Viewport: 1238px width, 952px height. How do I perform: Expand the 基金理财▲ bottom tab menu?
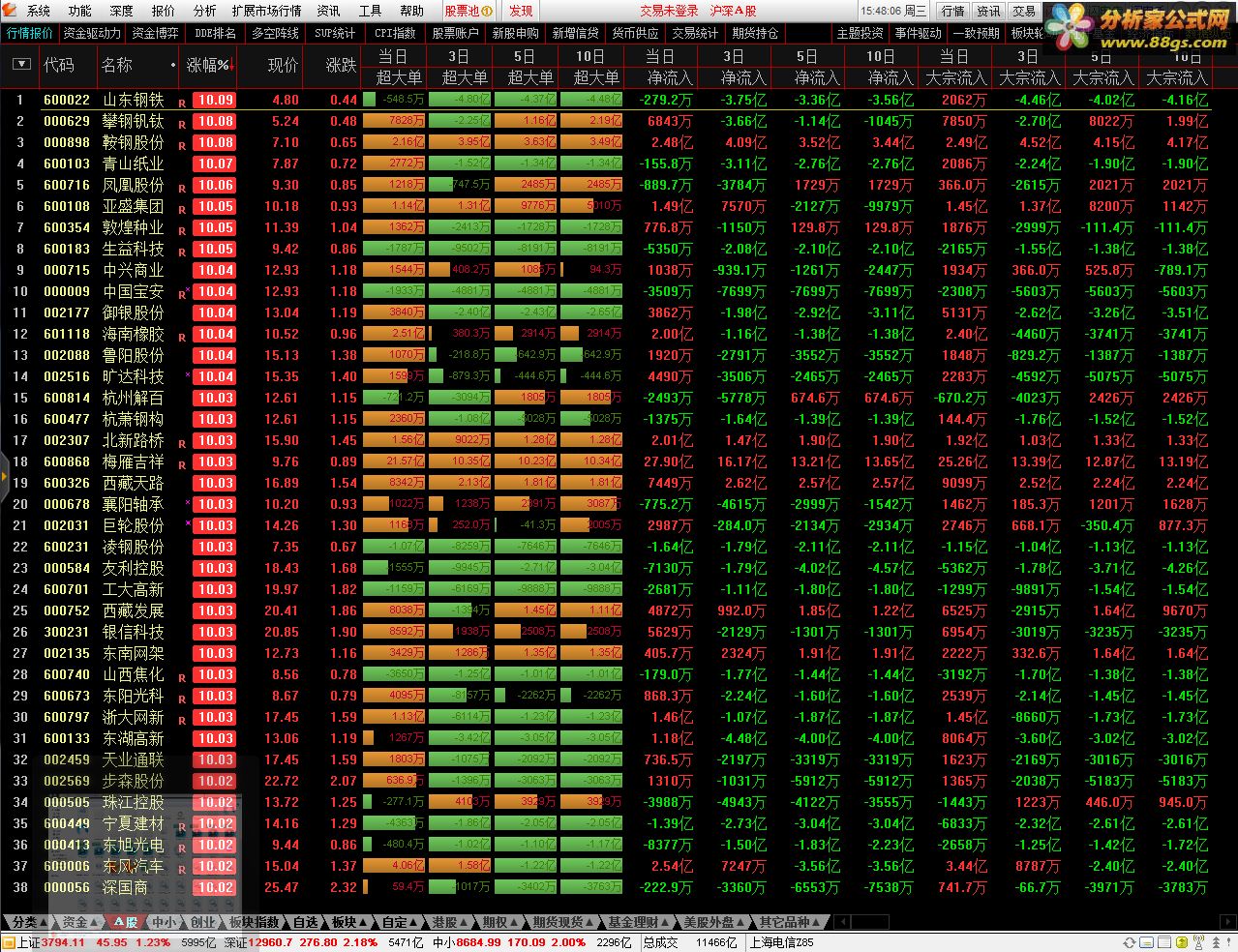coord(638,922)
